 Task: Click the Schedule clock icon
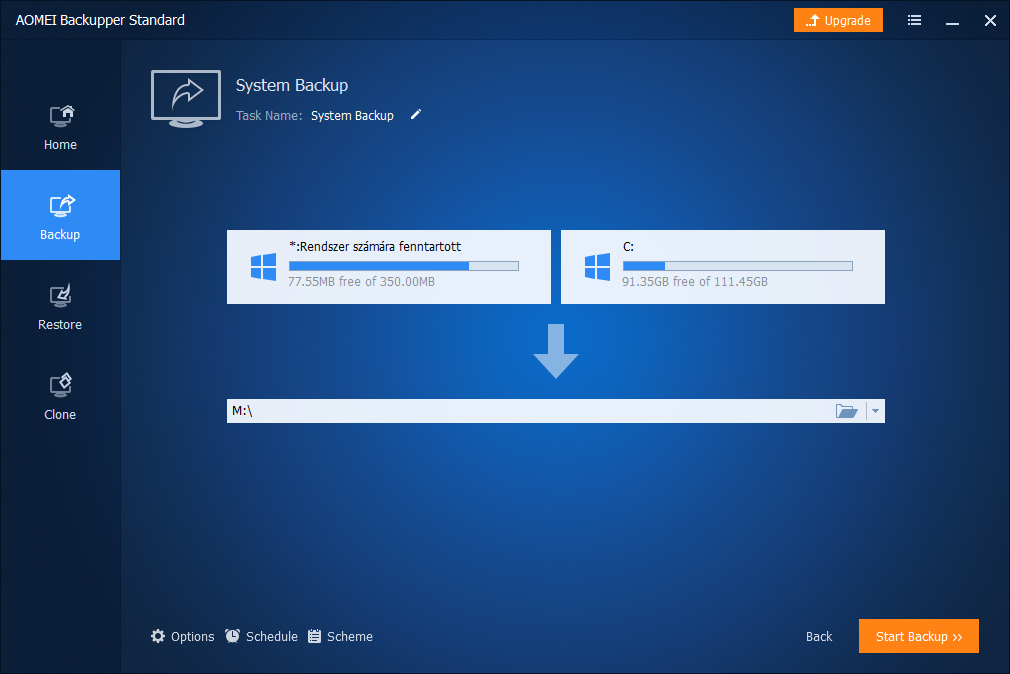233,636
